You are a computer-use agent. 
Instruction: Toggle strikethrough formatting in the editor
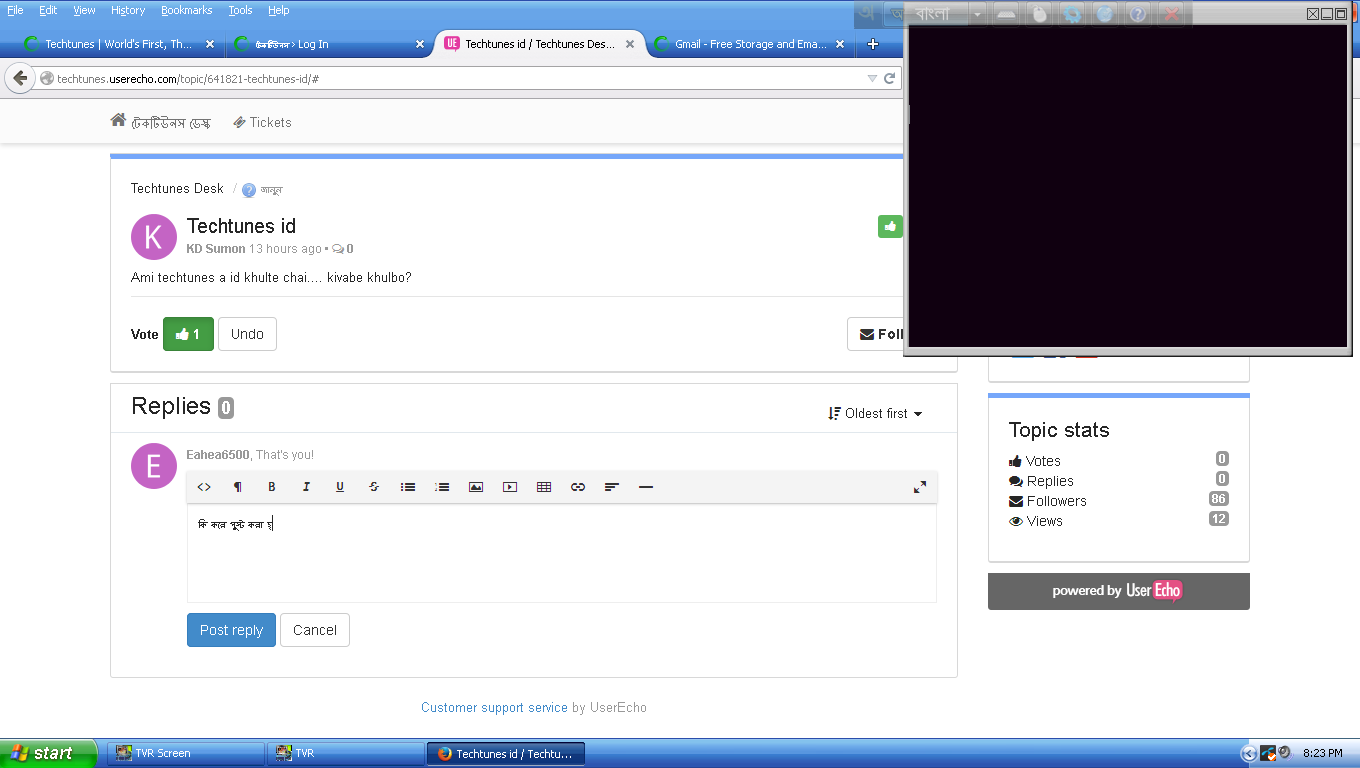(x=374, y=487)
